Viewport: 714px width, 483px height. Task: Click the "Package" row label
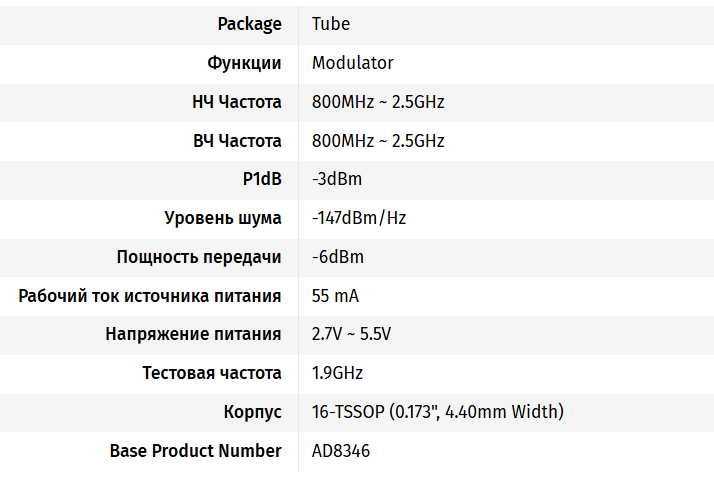(249, 24)
